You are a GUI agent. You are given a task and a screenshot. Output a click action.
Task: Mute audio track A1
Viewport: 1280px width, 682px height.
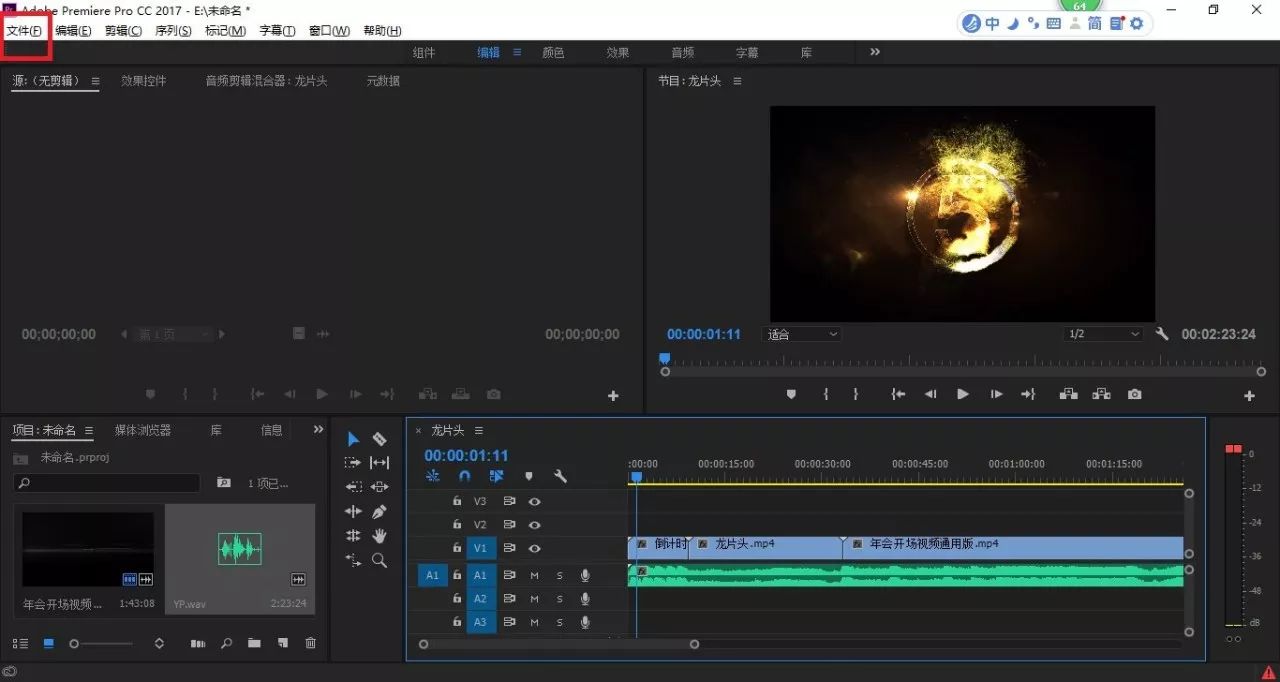pyautogui.click(x=534, y=575)
